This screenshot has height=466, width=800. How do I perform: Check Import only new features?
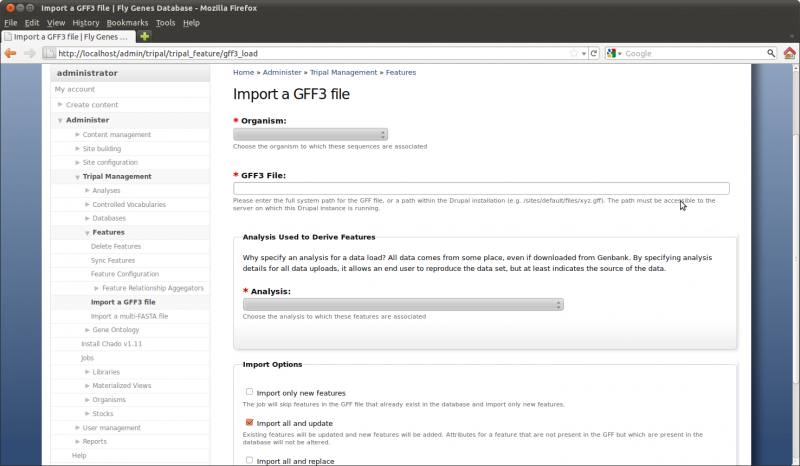(249, 392)
